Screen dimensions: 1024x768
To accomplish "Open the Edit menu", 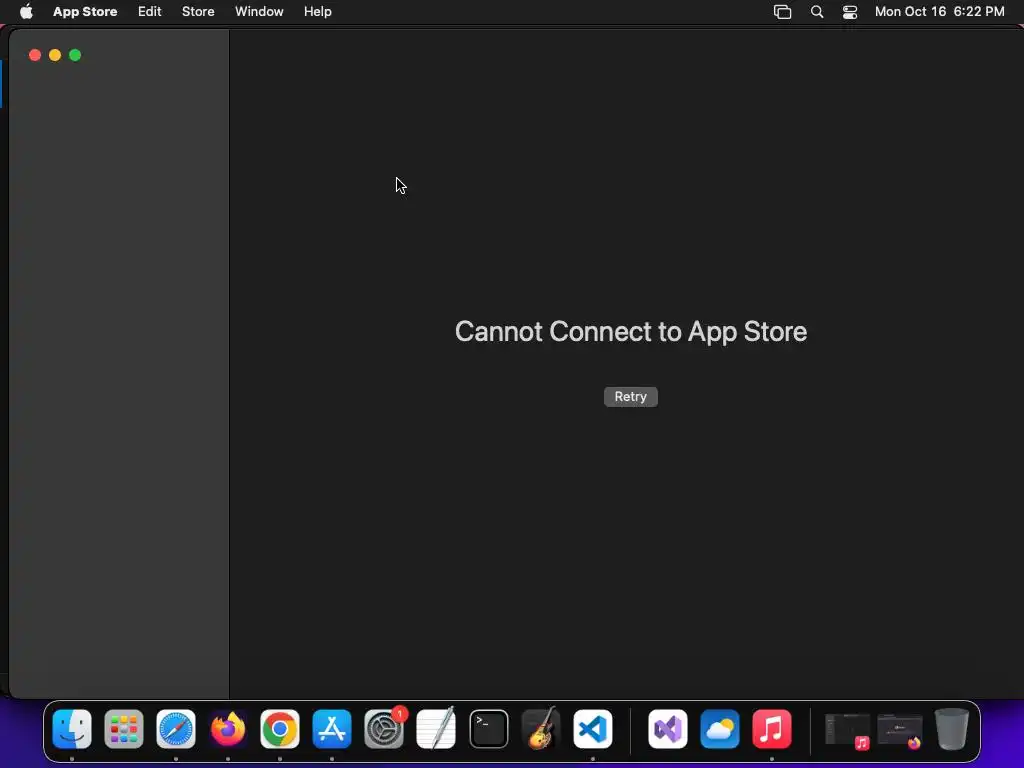I will tap(150, 11).
